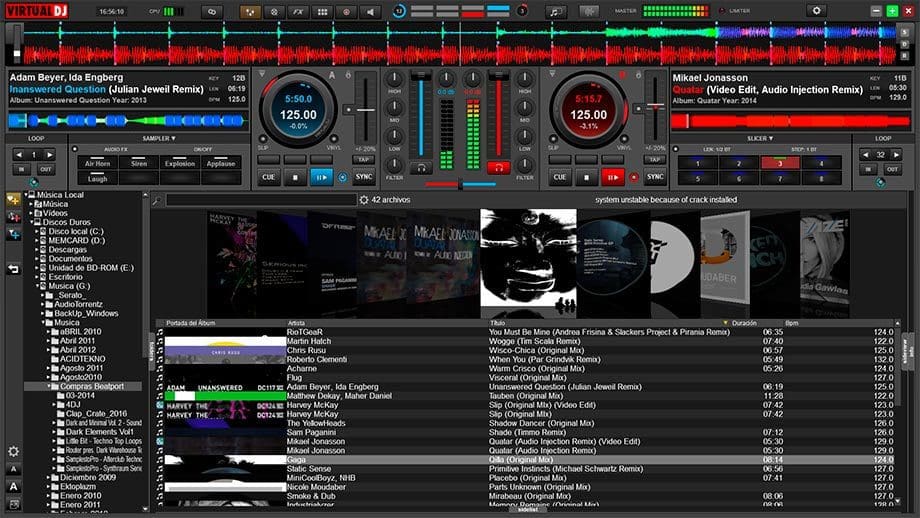Toggle the LIMITER indicator in the top bar
Viewport: 920px width, 518px height.
click(722, 11)
